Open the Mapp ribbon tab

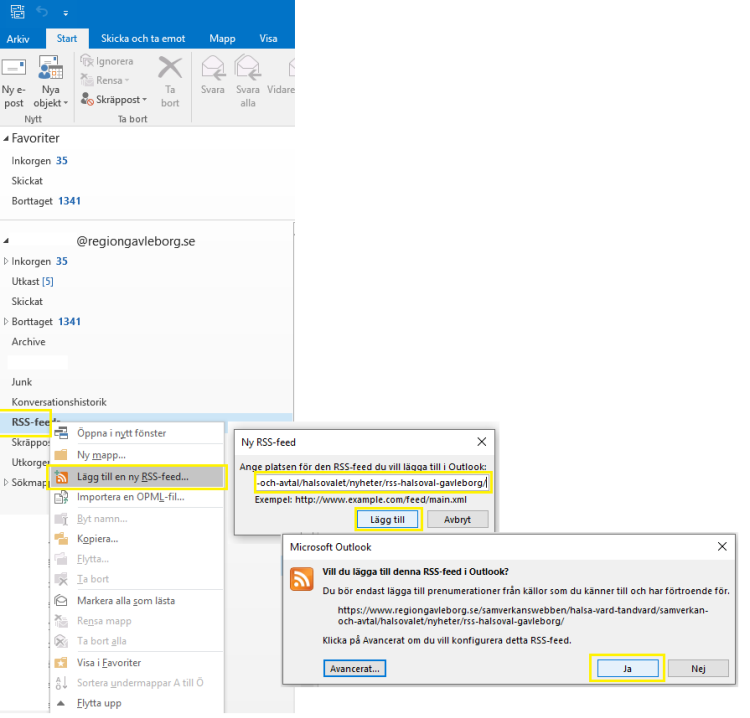tap(222, 39)
